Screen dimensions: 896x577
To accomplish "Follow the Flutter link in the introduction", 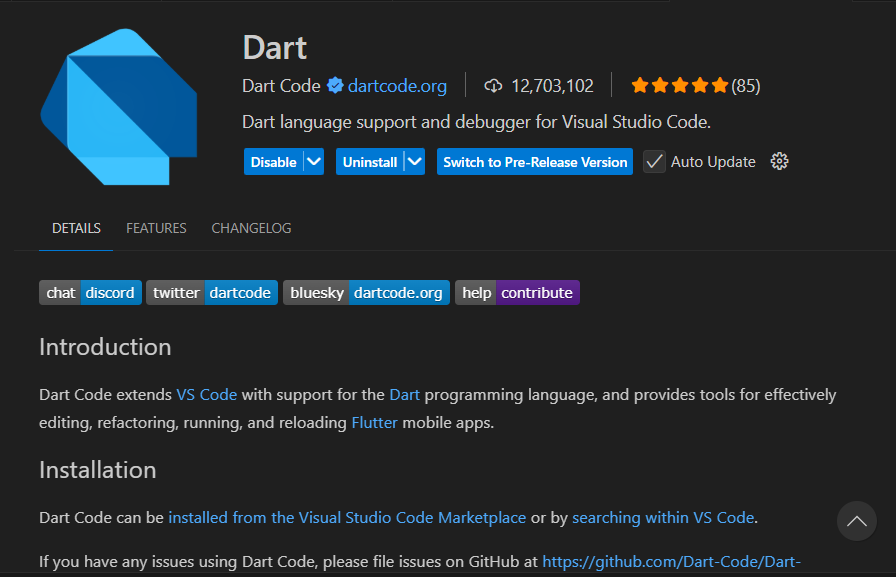I will pyautogui.click(x=374, y=422).
